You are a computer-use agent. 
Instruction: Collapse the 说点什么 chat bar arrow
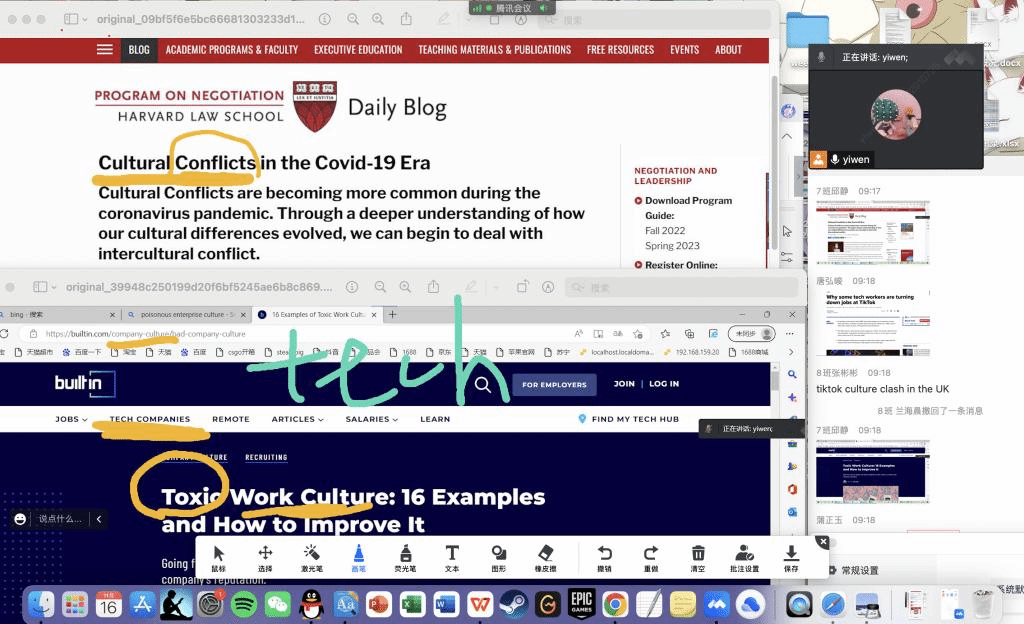pos(99,519)
